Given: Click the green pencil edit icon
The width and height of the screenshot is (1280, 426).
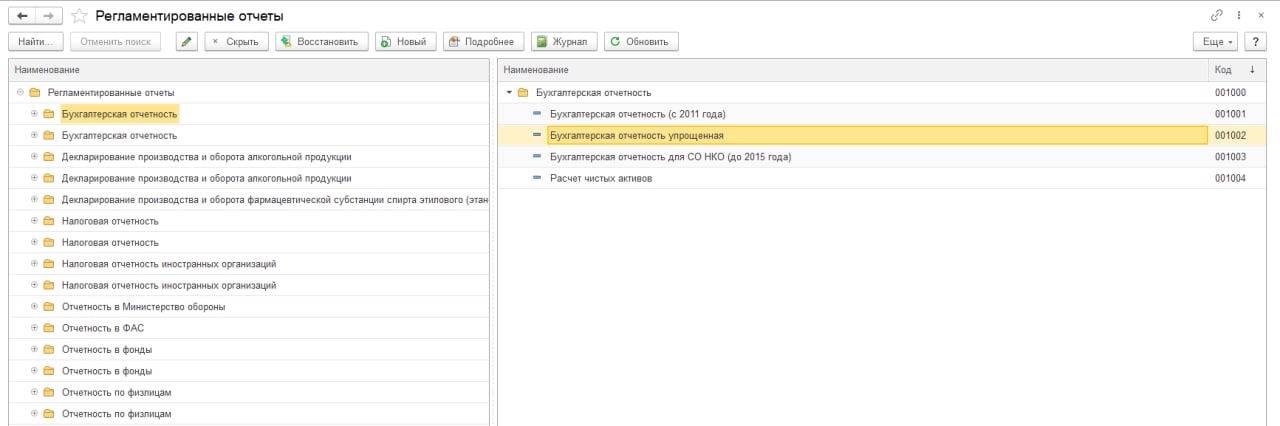Looking at the screenshot, I should pos(186,41).
